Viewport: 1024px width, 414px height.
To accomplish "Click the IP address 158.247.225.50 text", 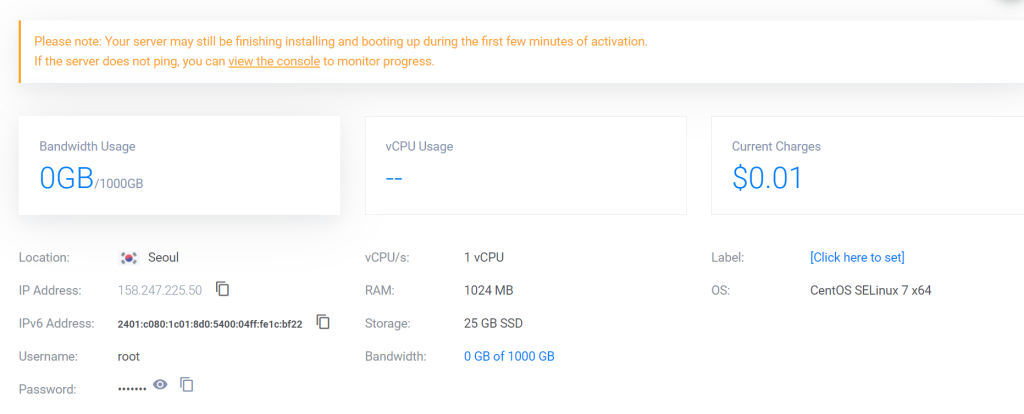I will [x=160, y=291].
